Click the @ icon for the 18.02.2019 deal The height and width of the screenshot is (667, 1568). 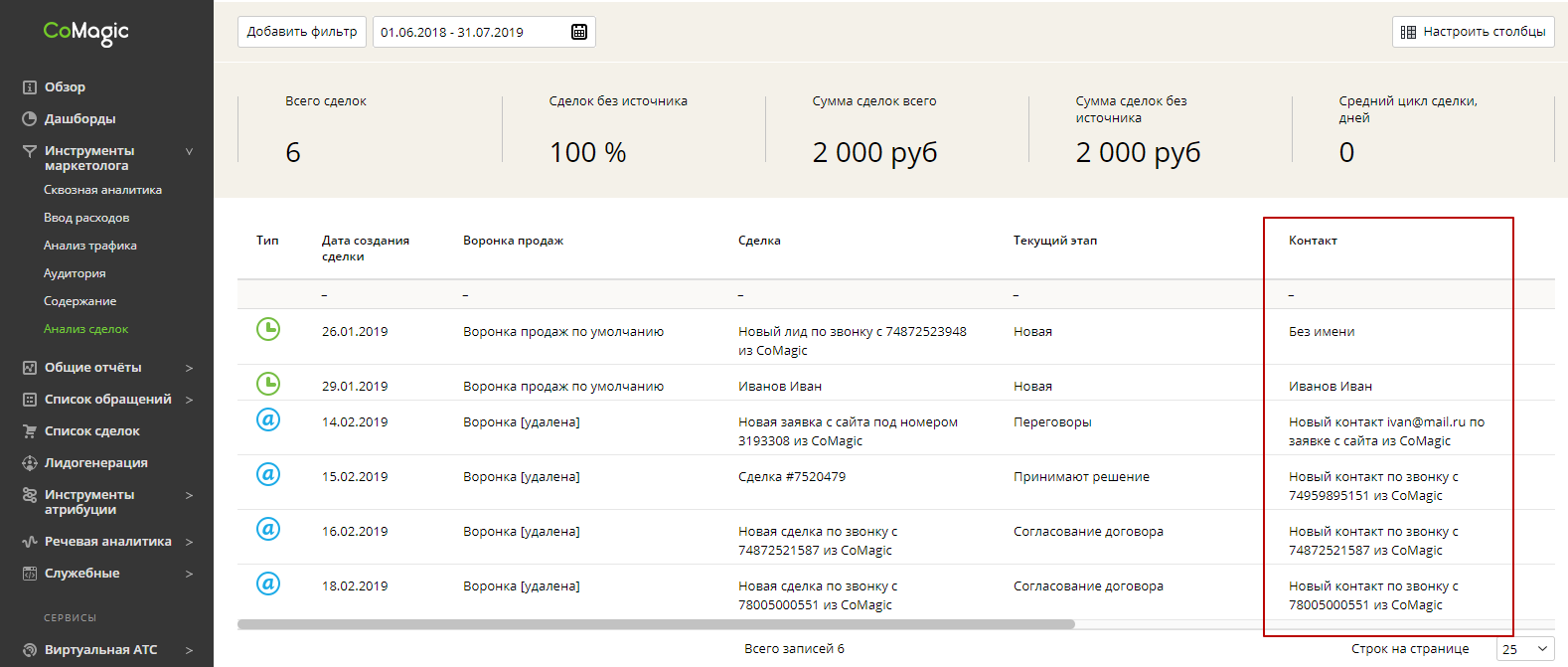pos(268,584)
